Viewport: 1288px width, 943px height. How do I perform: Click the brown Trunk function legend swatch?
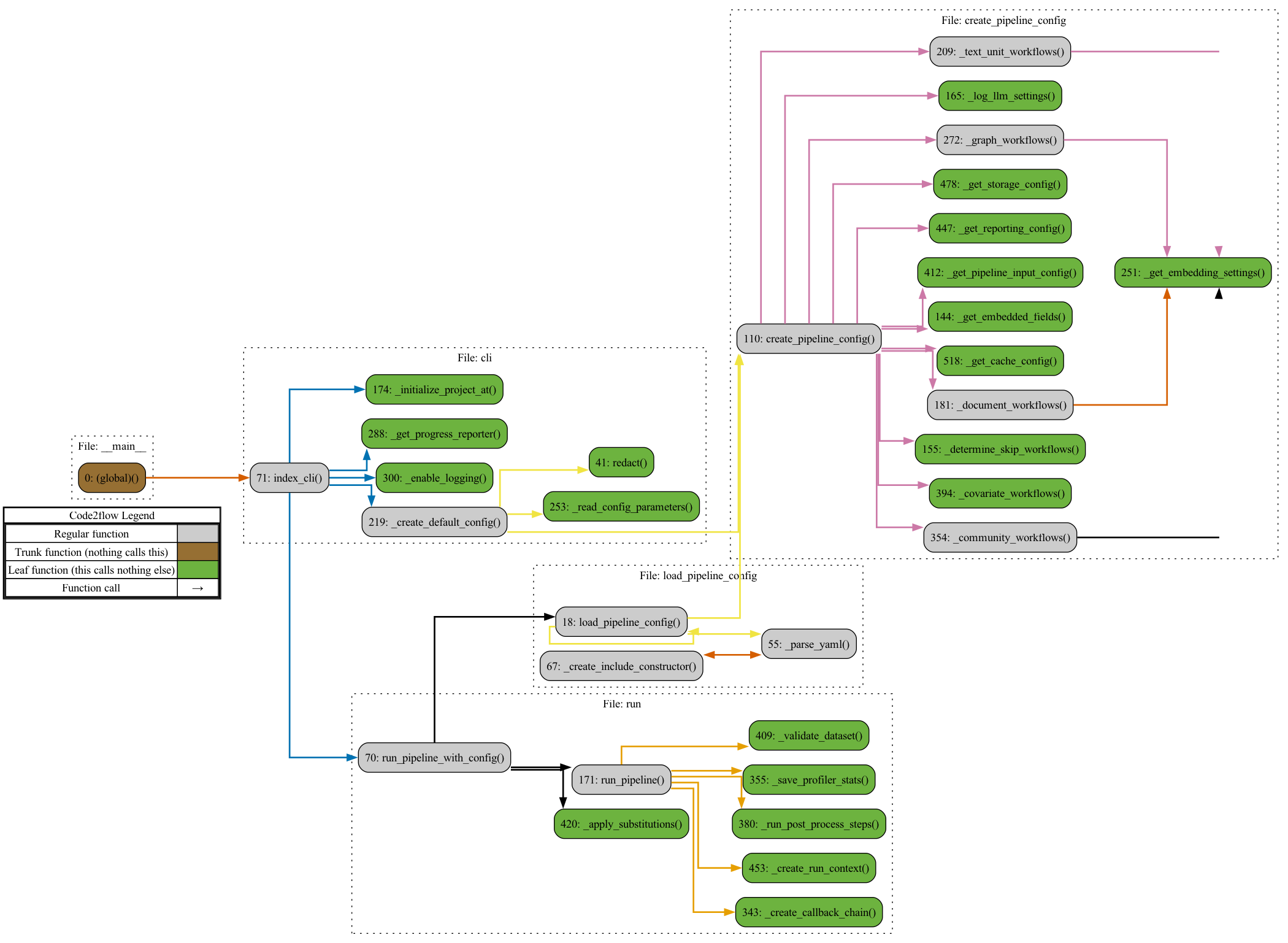pyautogui.click(x=197, y=552)
